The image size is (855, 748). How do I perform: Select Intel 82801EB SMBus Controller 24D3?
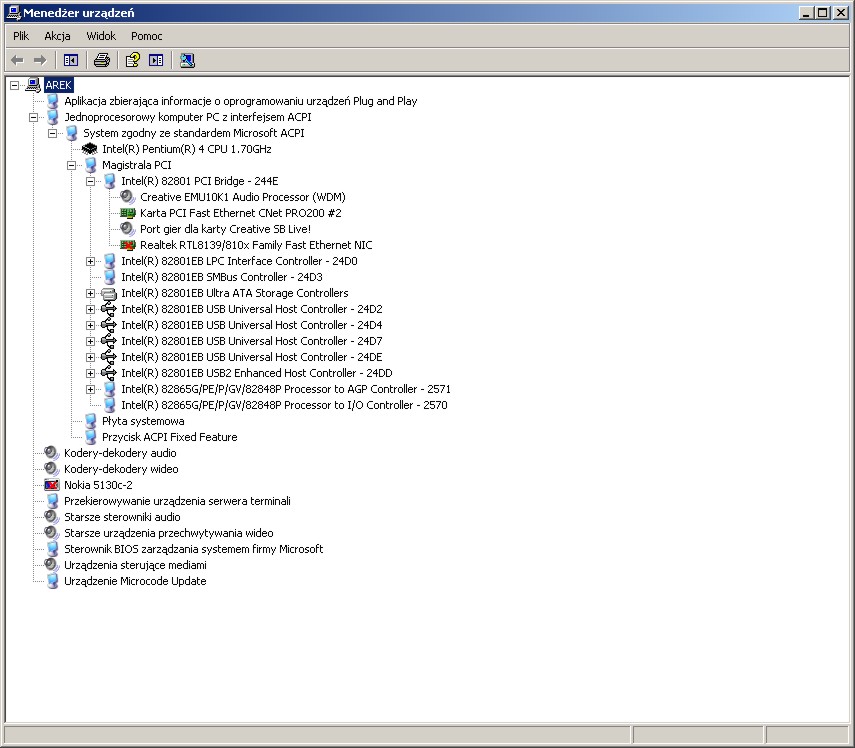coord(221,277)
